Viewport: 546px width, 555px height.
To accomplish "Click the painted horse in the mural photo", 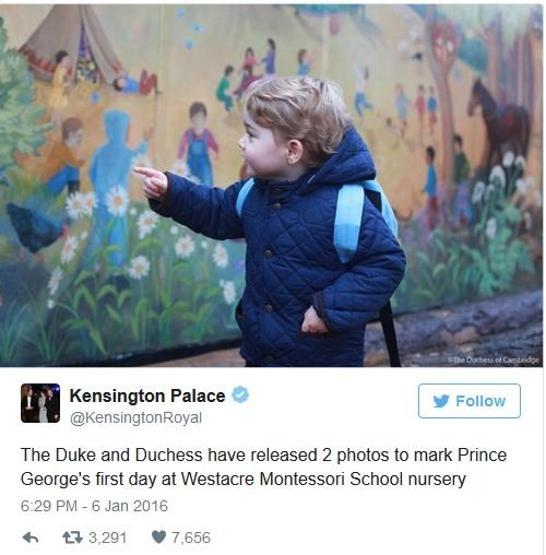I will tap(499, 122).
